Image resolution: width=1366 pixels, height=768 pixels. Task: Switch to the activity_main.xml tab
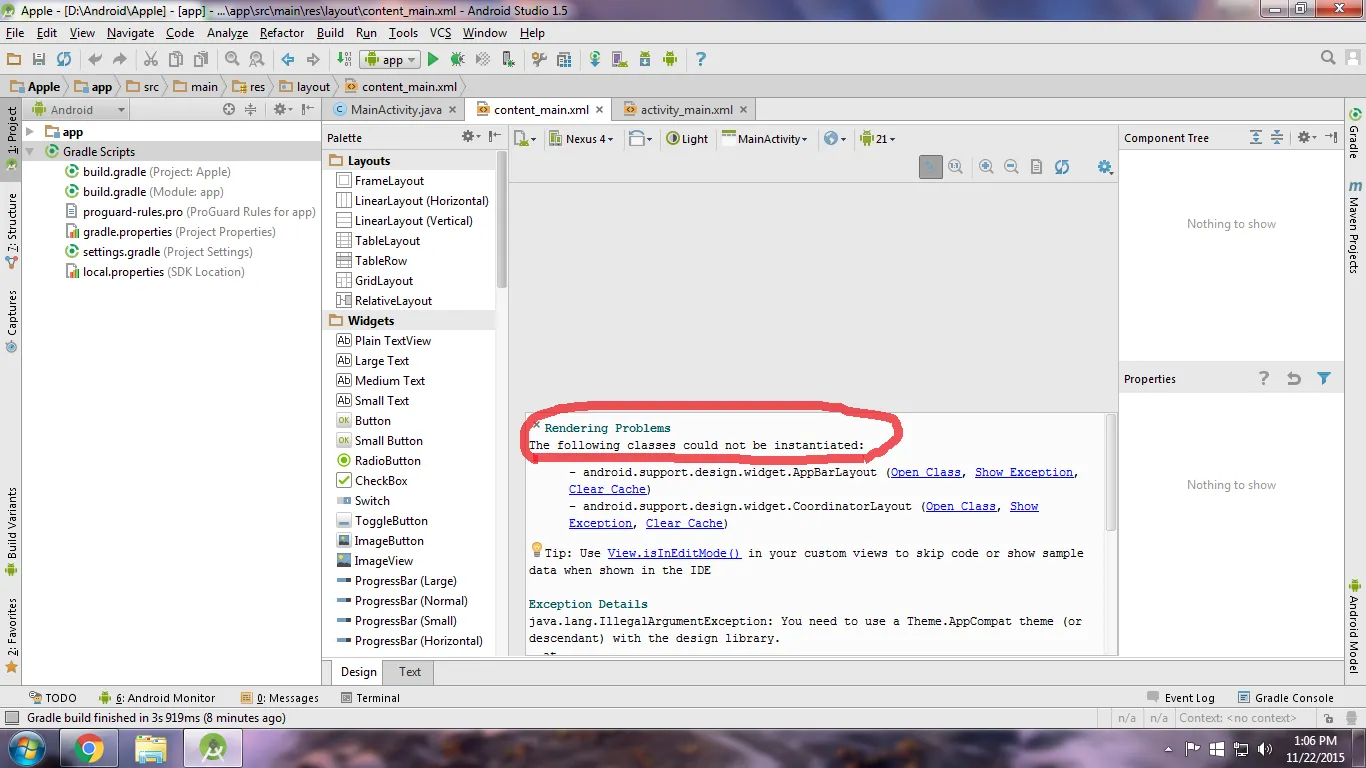click(x=686, y=110)
